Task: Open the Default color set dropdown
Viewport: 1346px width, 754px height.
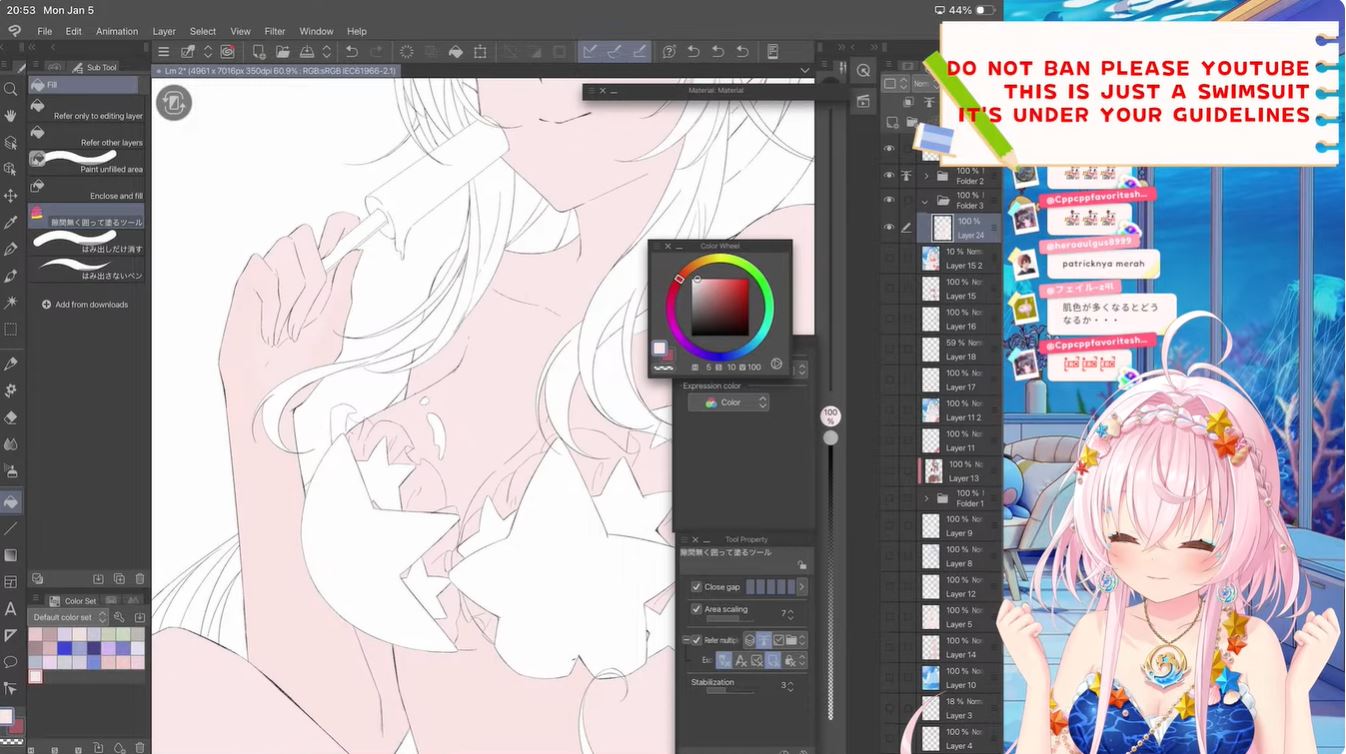Action: (69, 617)
